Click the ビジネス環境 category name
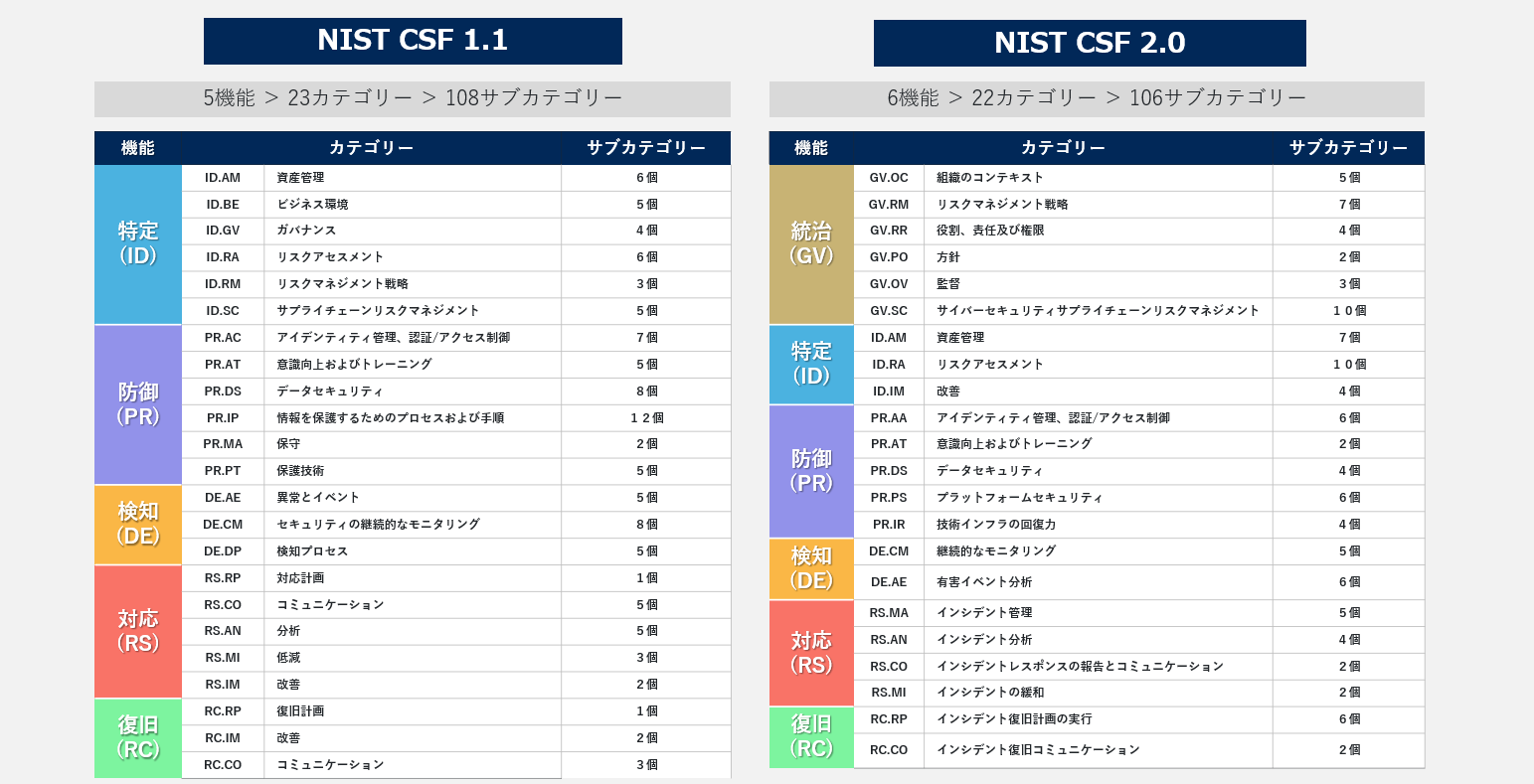This screenshot has width=1534, height=784. (x=312, y=205)
